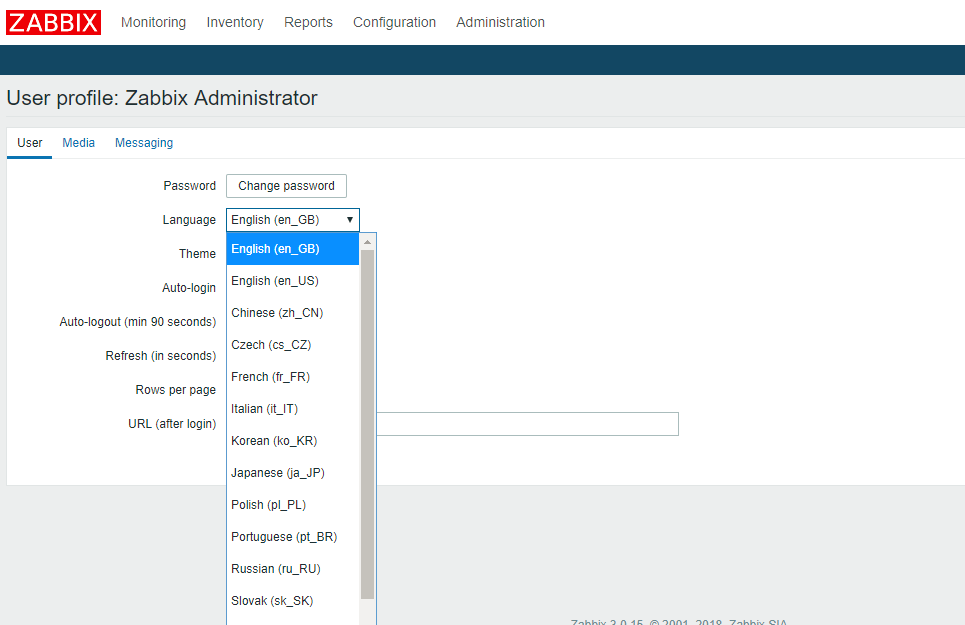The height and width of the screenshot is (625, 965).
Task: Click the Theme field label
Action: point(197,253)
